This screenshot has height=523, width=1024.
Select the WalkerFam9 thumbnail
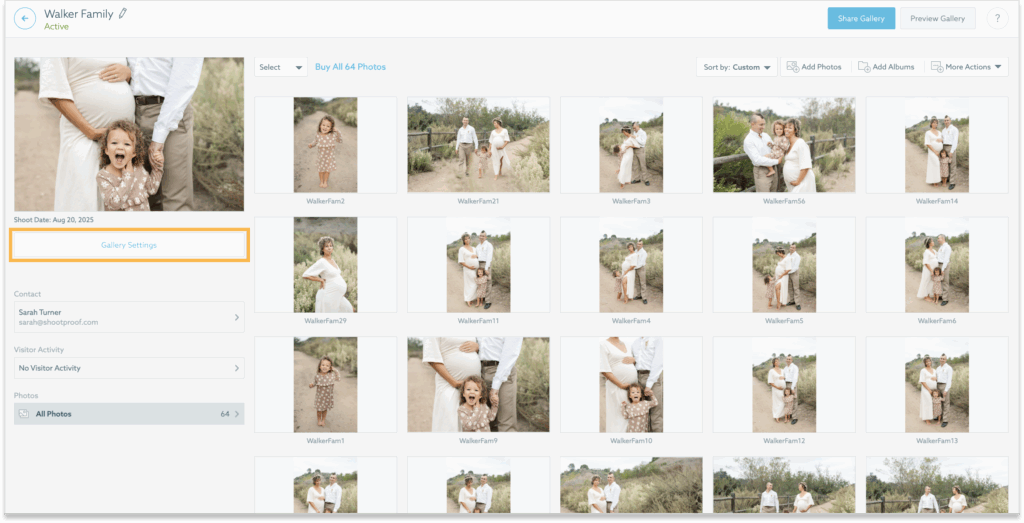478,385
